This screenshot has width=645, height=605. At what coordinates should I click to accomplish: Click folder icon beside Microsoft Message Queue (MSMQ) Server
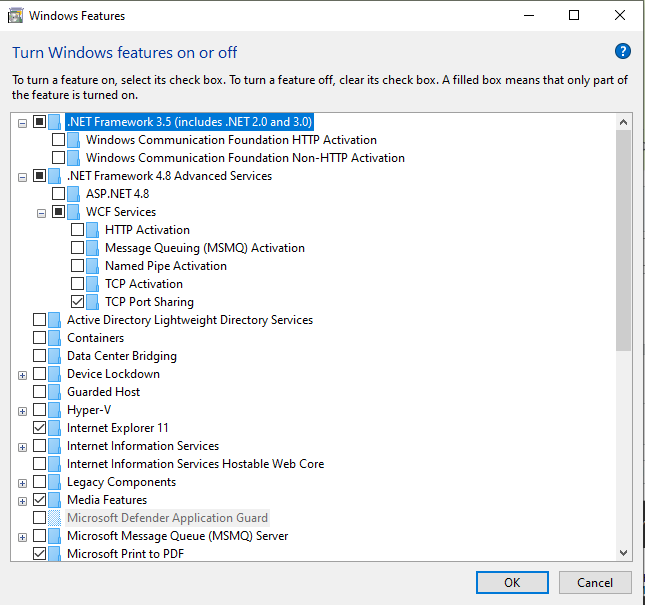pyautogui.click(x=54, y=536)
